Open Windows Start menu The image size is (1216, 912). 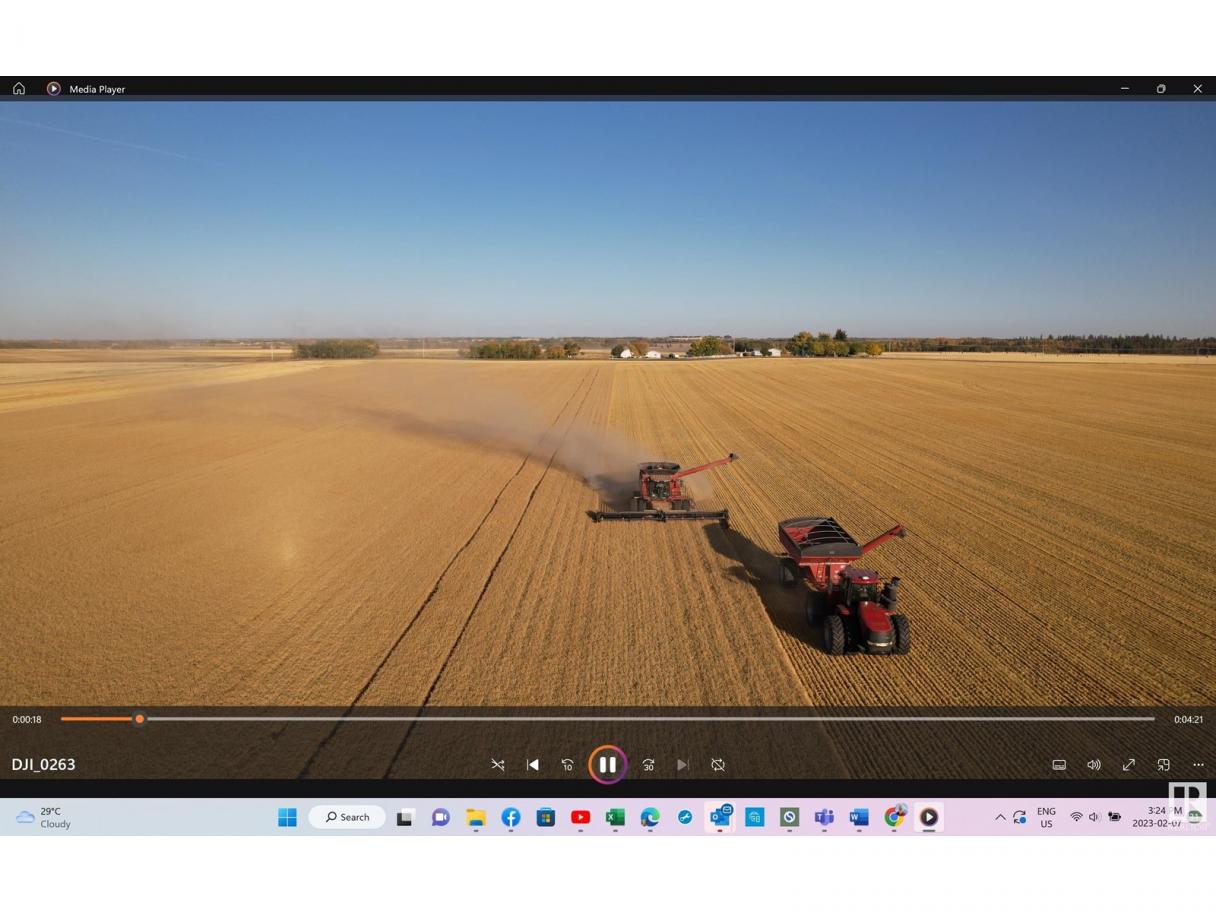pyautogui.click(x=287, y=818)
